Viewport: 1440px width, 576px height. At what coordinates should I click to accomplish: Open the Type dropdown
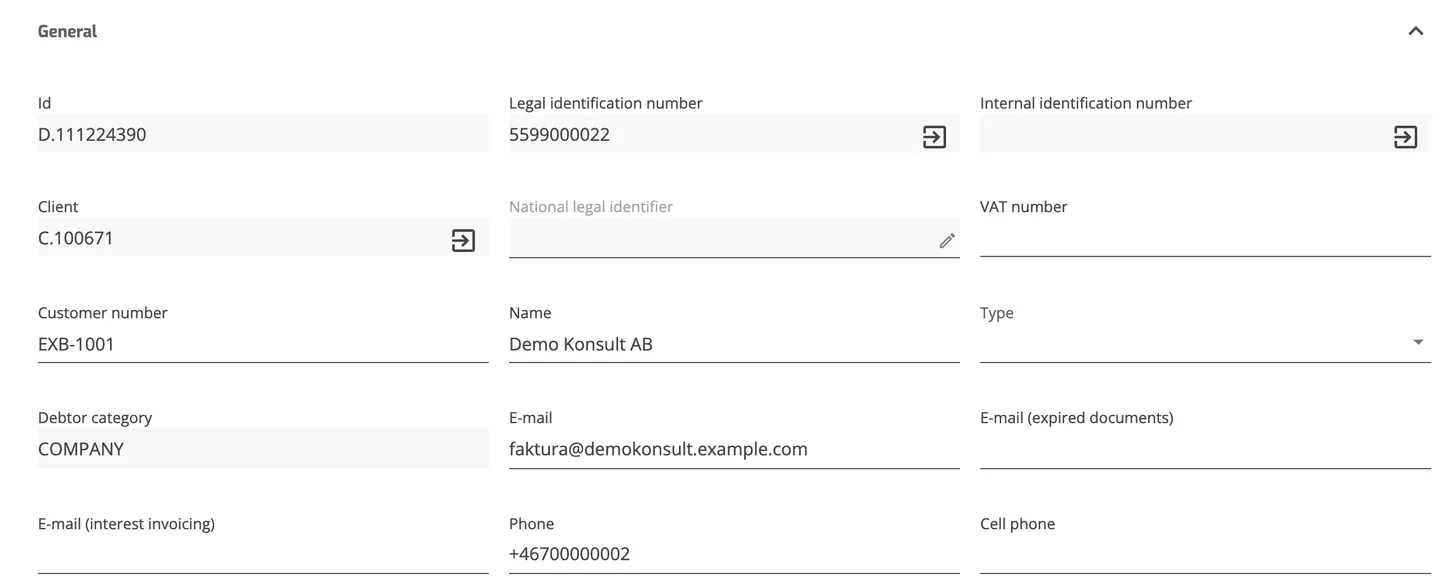click(1205, 343)
